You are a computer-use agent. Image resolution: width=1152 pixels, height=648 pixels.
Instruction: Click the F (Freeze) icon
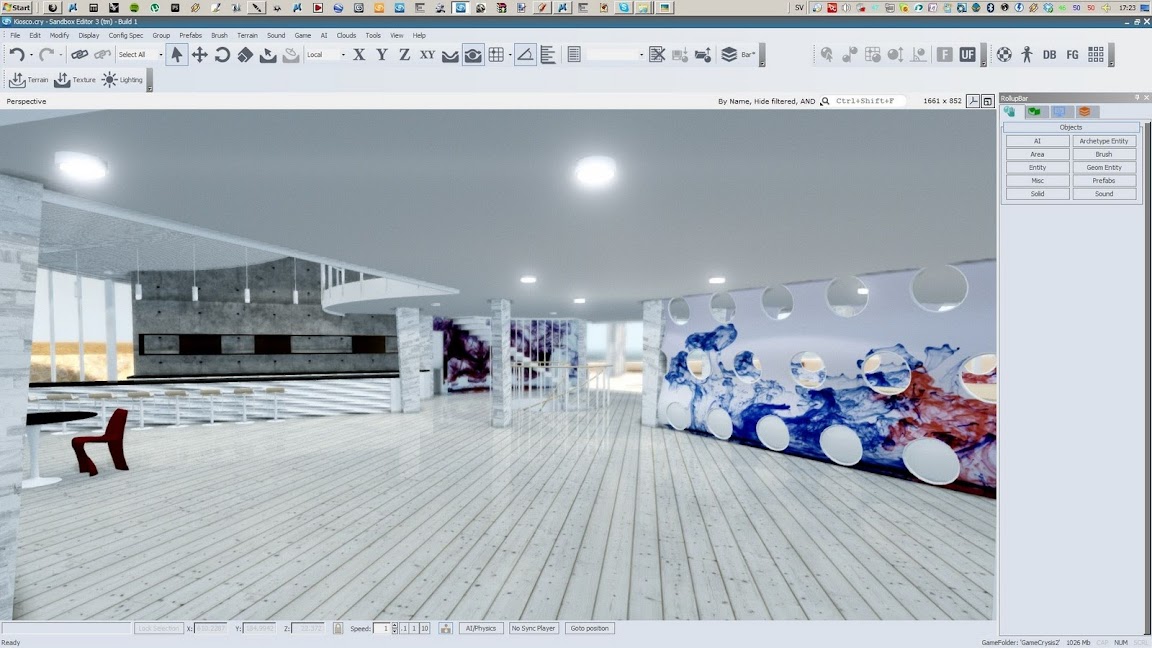point(945,54)
